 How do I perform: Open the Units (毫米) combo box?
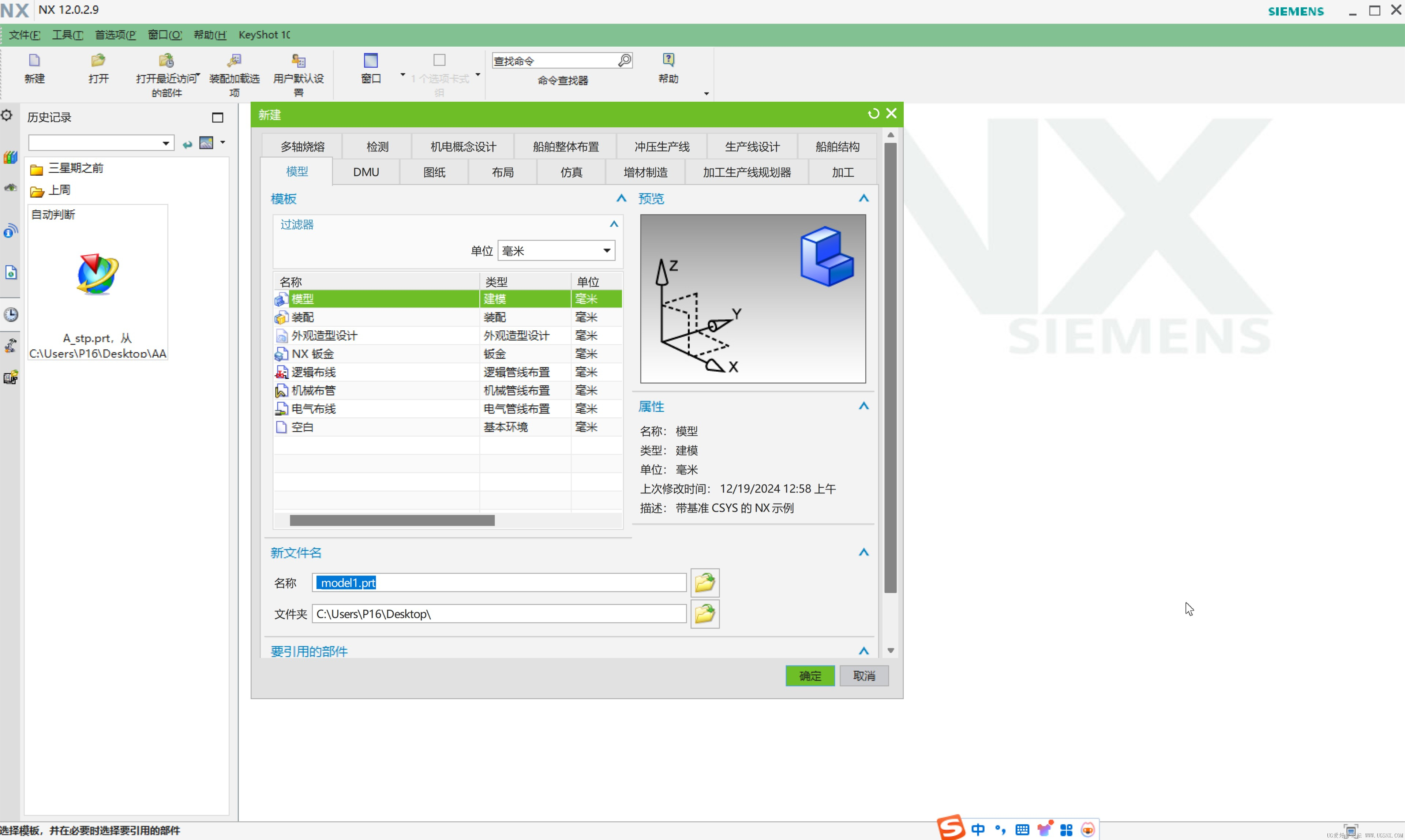point(557,250)
